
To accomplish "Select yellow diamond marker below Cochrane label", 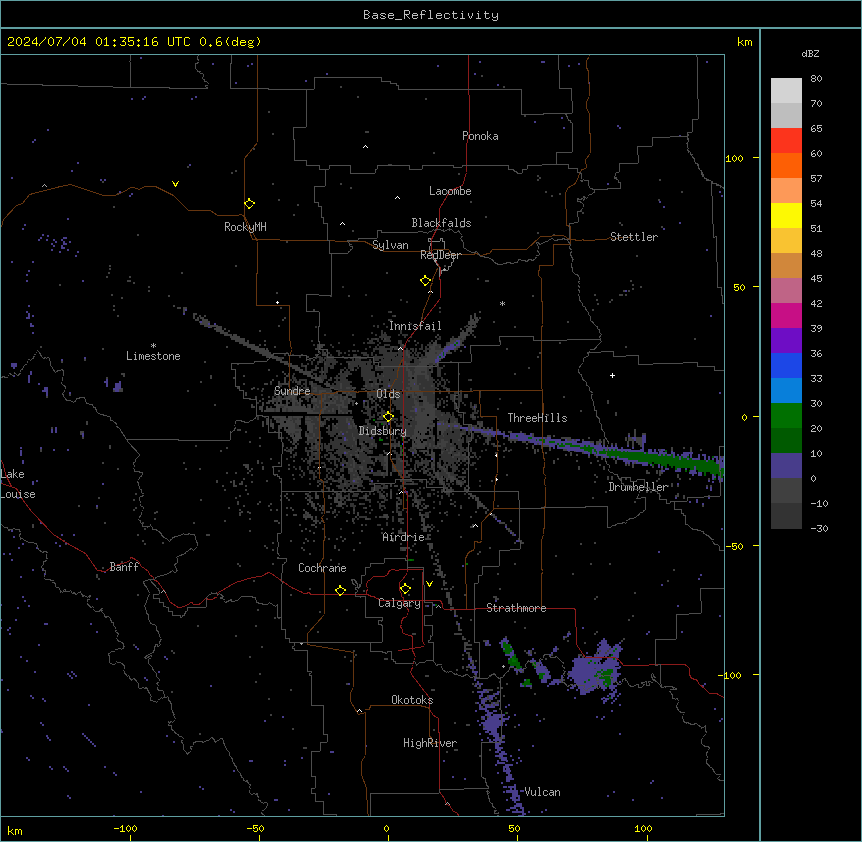I will (x=340, y=590).
